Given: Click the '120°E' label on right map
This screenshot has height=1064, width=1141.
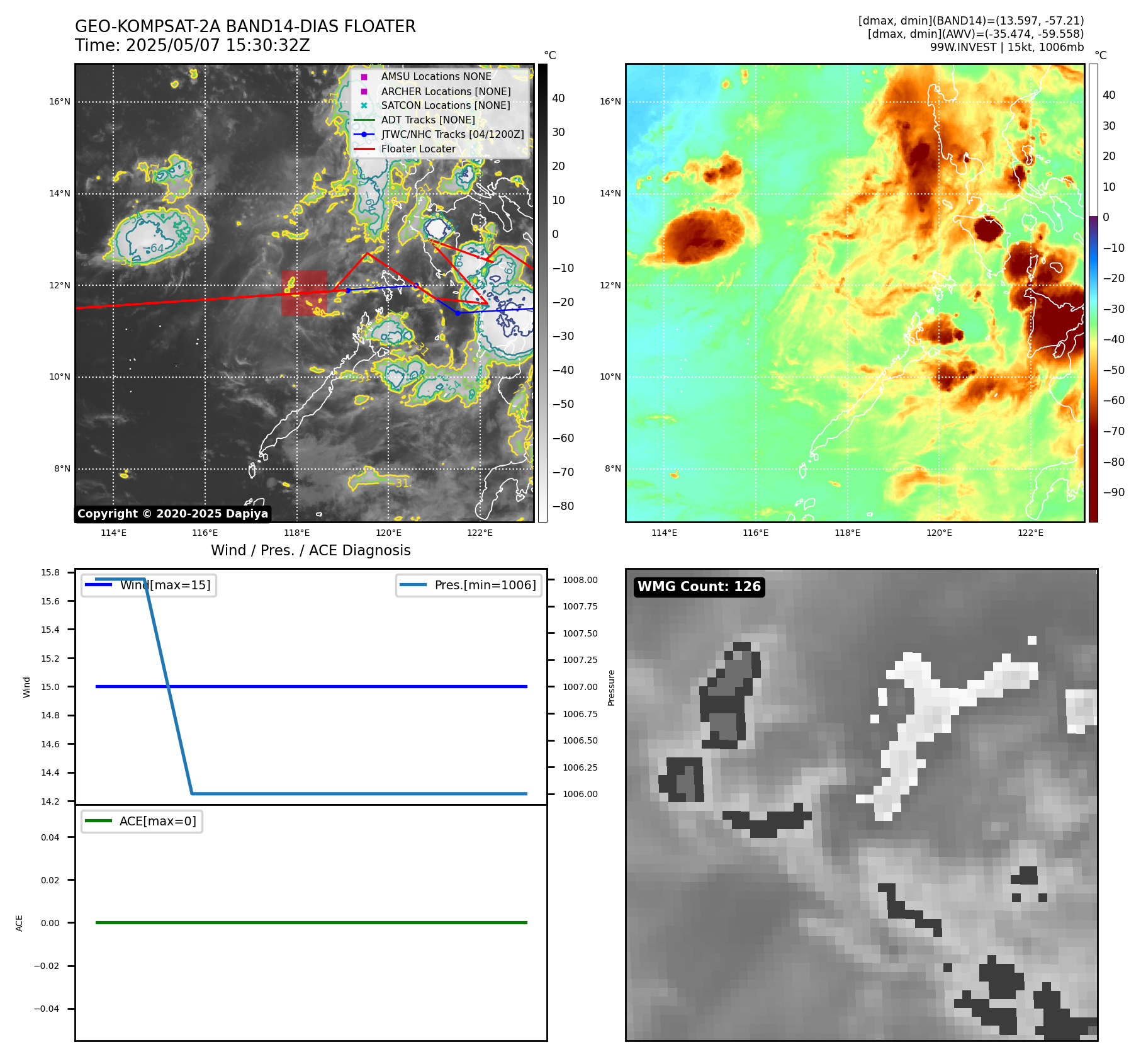Looking at the screenshot, I should 939,533.
